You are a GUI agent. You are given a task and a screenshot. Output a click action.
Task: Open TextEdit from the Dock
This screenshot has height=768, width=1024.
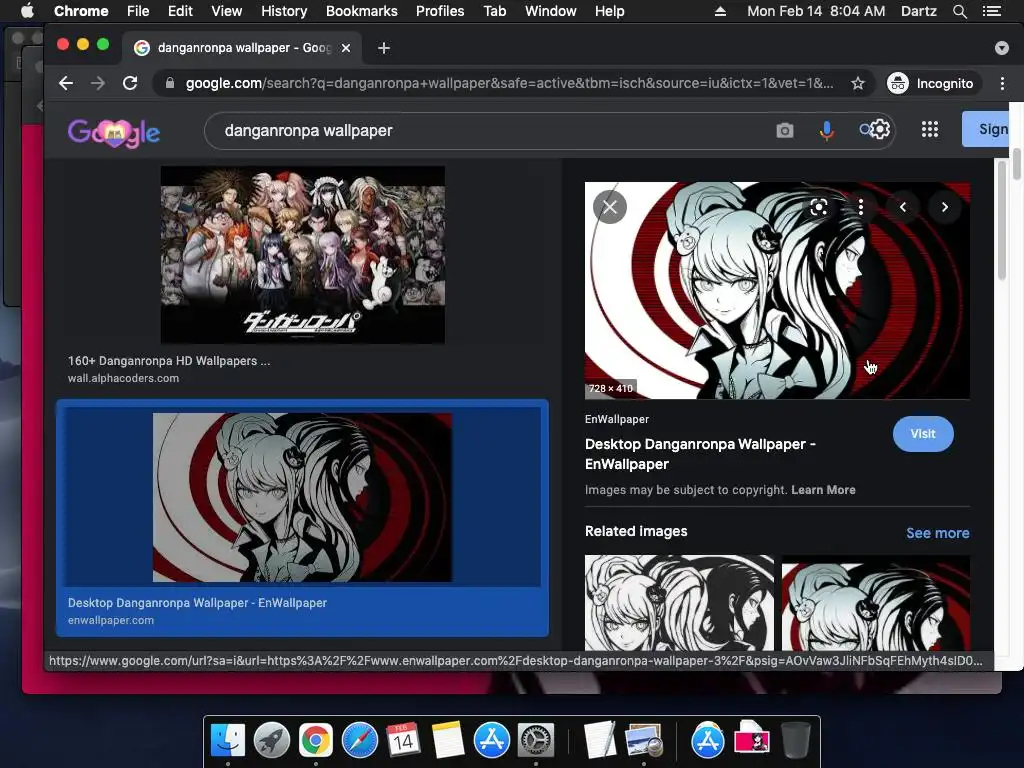[x=600, y=741]
